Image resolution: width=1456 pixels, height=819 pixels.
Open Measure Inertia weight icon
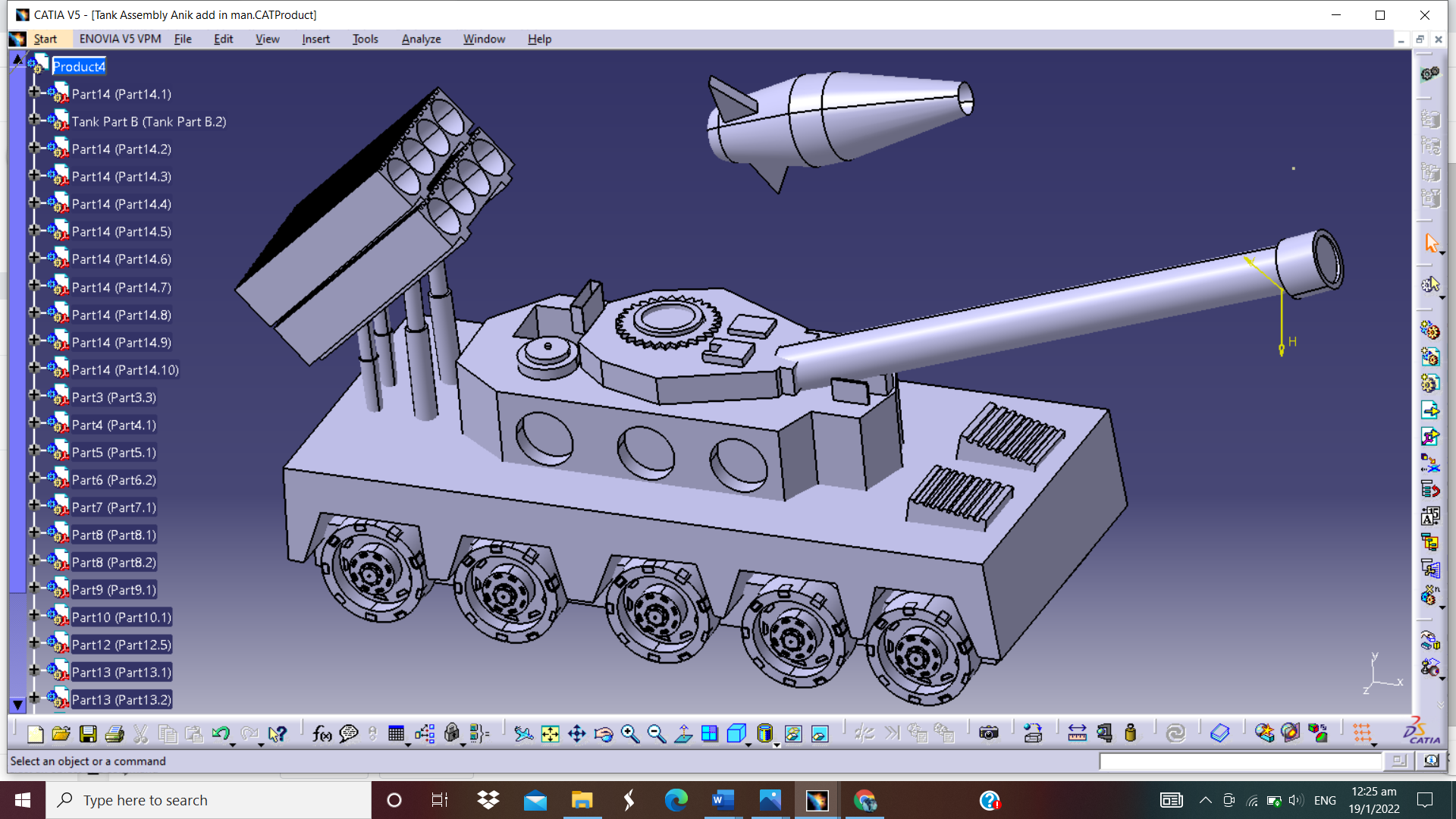[x=1131, y=733]
